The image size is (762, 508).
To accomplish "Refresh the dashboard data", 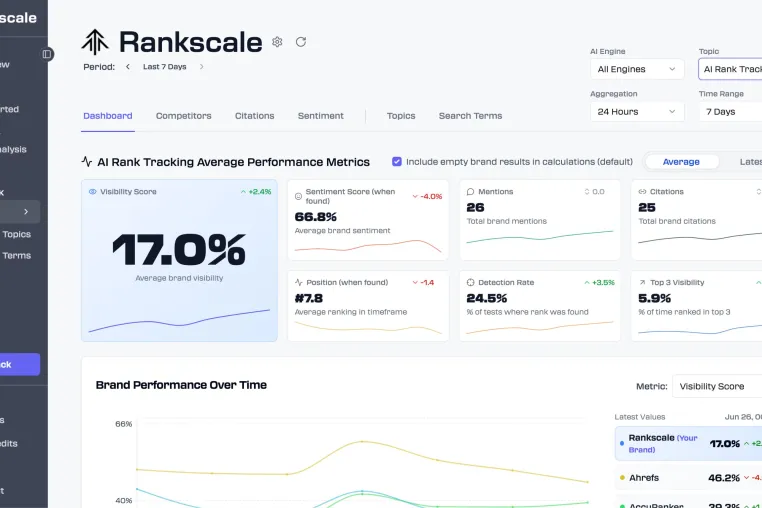I will tap(301, 42).
